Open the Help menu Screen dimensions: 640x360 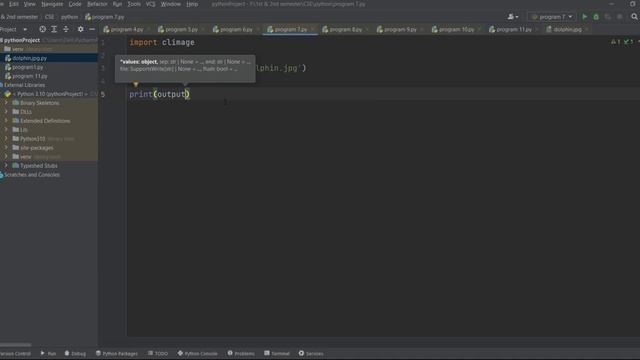192,4
